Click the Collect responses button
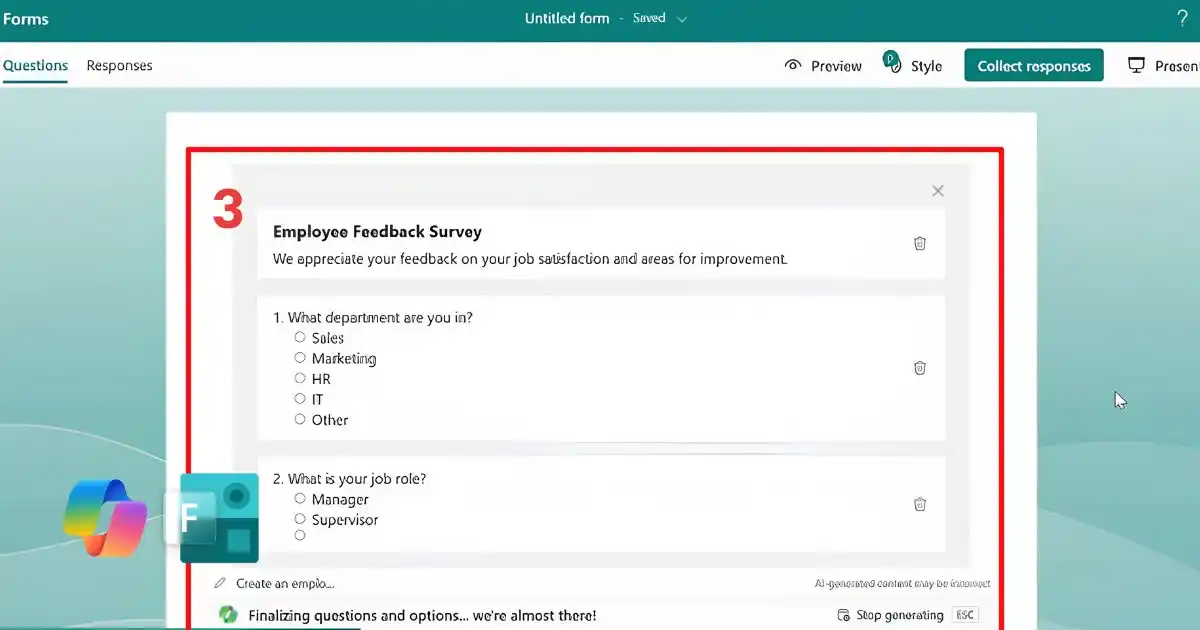This screenshot has height=630, width=1200. pos(1034,66)
